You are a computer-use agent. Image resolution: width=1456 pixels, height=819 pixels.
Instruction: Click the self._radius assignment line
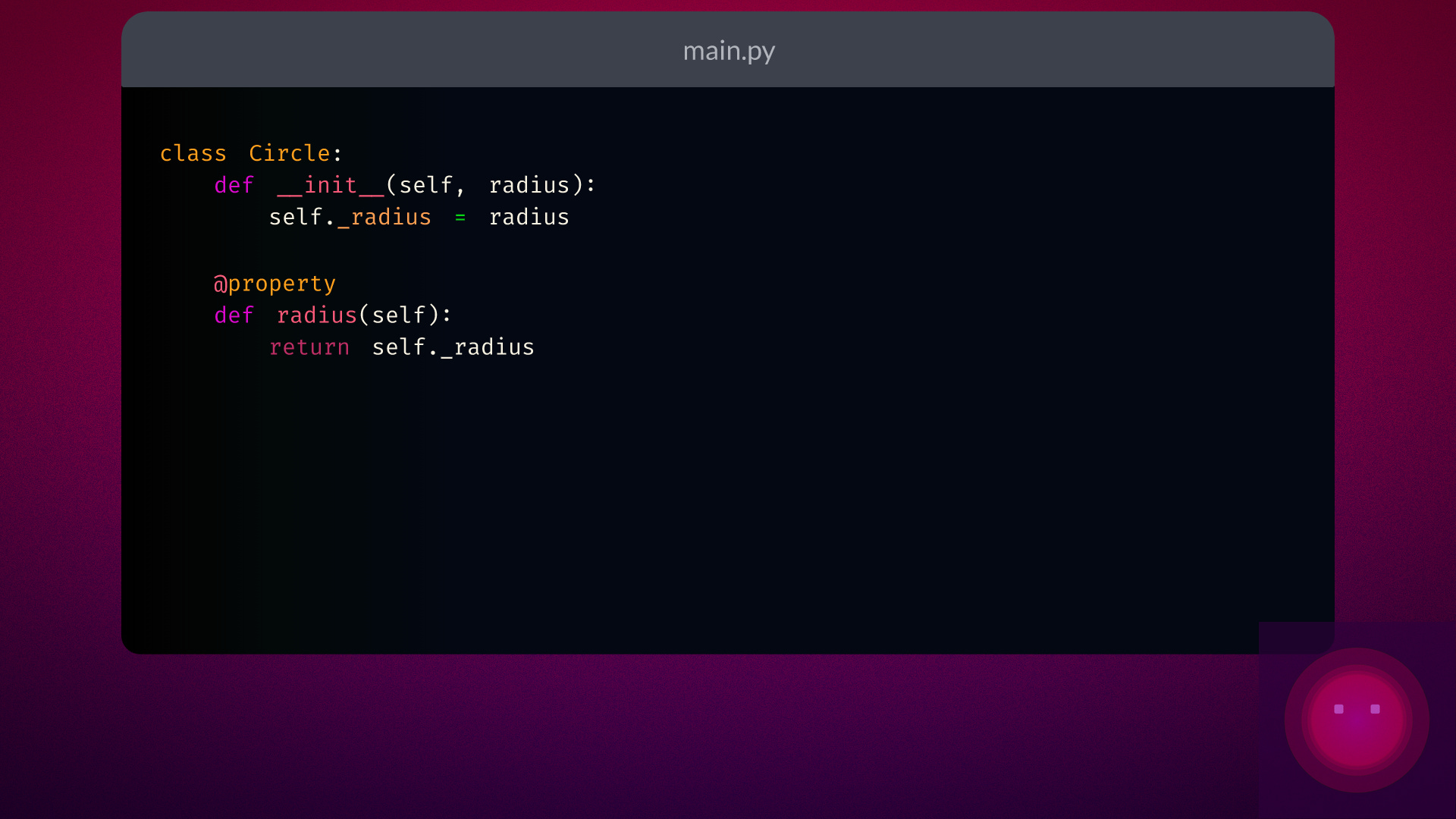[x=351, y=217]
